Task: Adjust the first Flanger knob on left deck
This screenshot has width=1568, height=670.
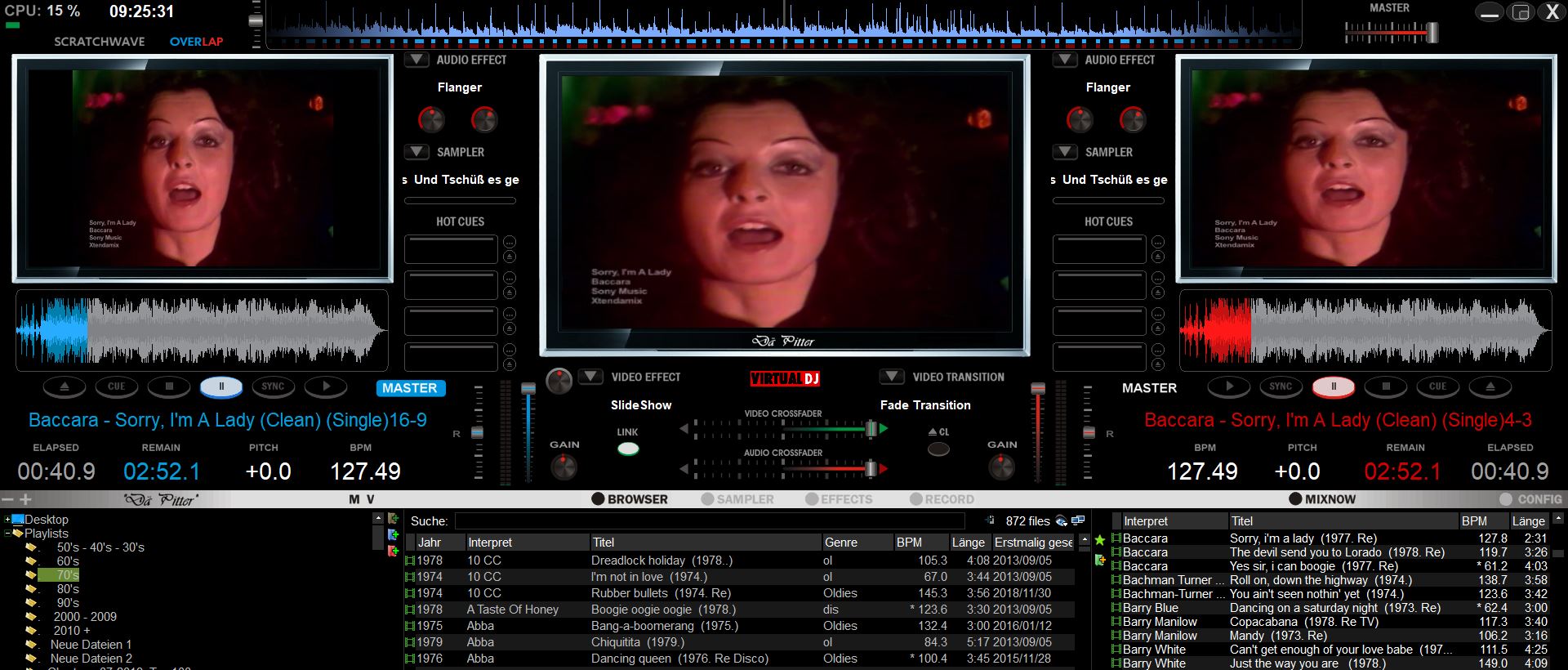Action: pyautogui.click(x=431, y=120)
